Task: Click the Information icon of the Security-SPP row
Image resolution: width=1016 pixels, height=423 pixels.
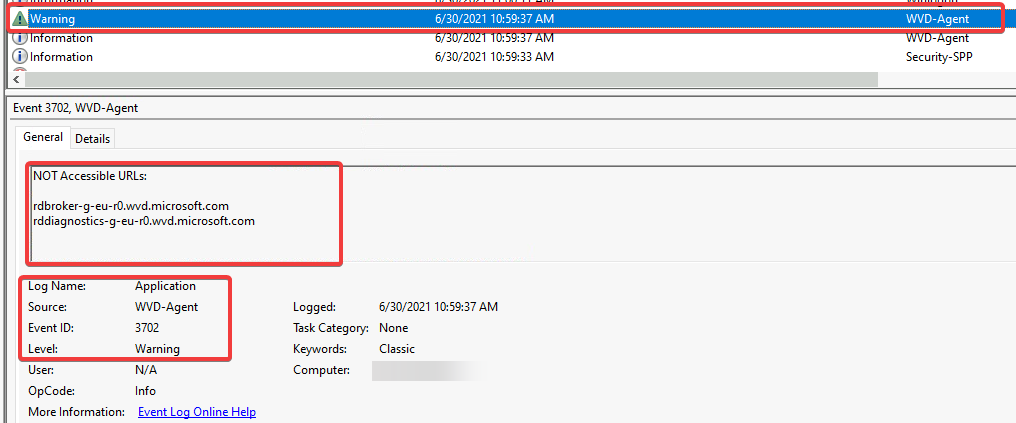Action: point(20,57)
